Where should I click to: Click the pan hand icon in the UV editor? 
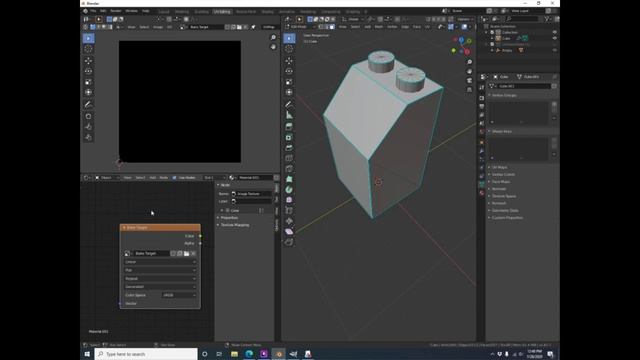pyautogui.click(x=273, y=47)
